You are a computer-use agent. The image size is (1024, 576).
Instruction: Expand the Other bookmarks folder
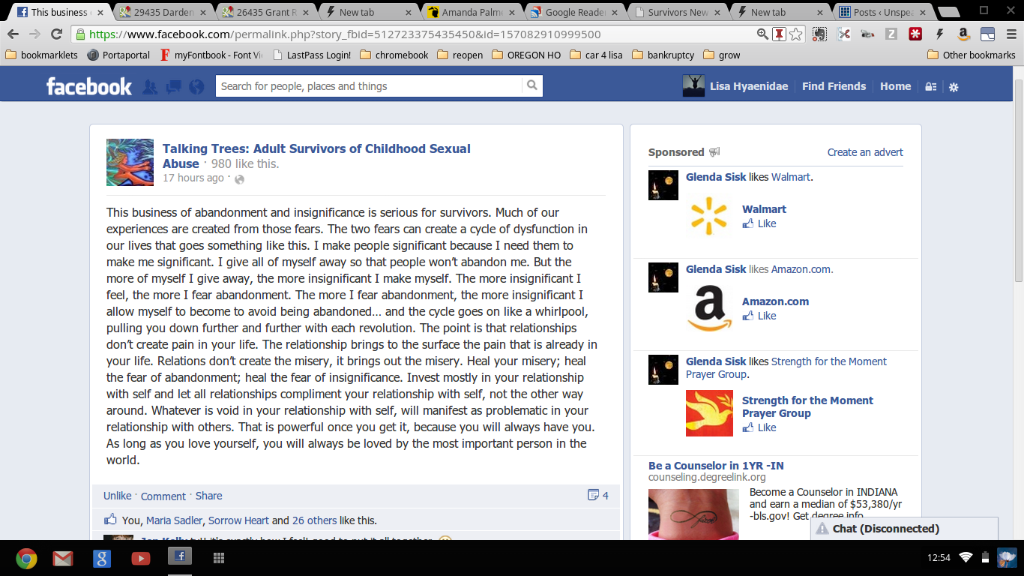[971, 55]
